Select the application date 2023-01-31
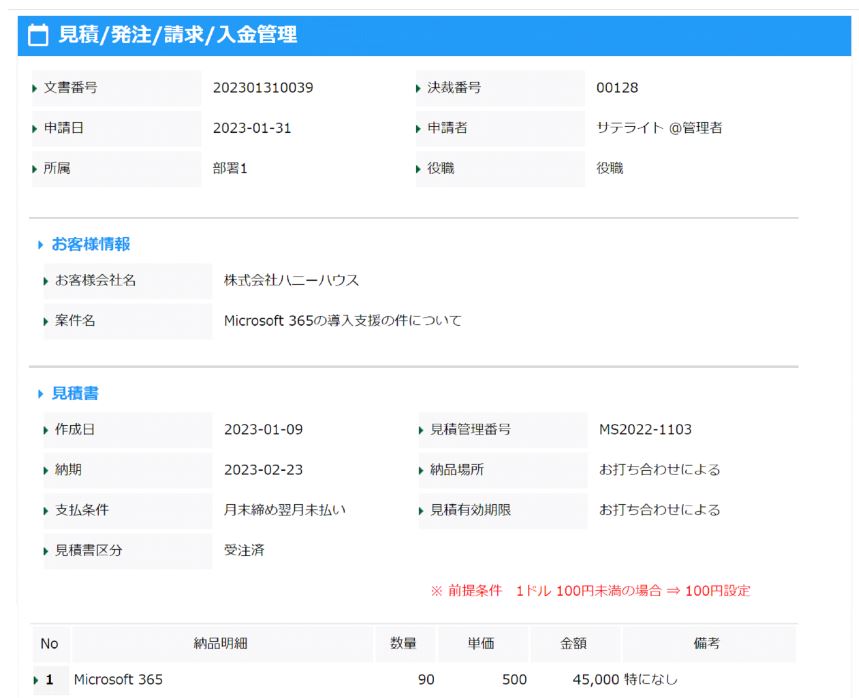Viewport: 859px width, 698px height. click(x=252, y=128)
